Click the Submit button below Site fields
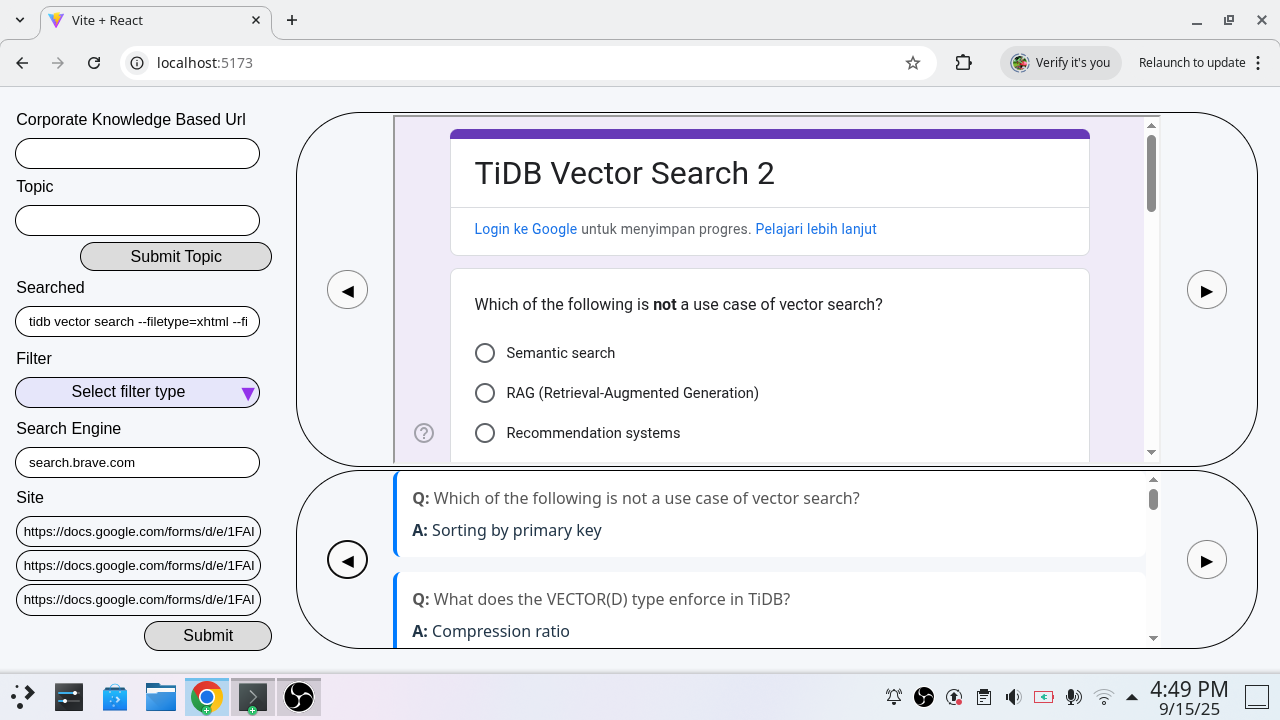 tap(208, 635)
